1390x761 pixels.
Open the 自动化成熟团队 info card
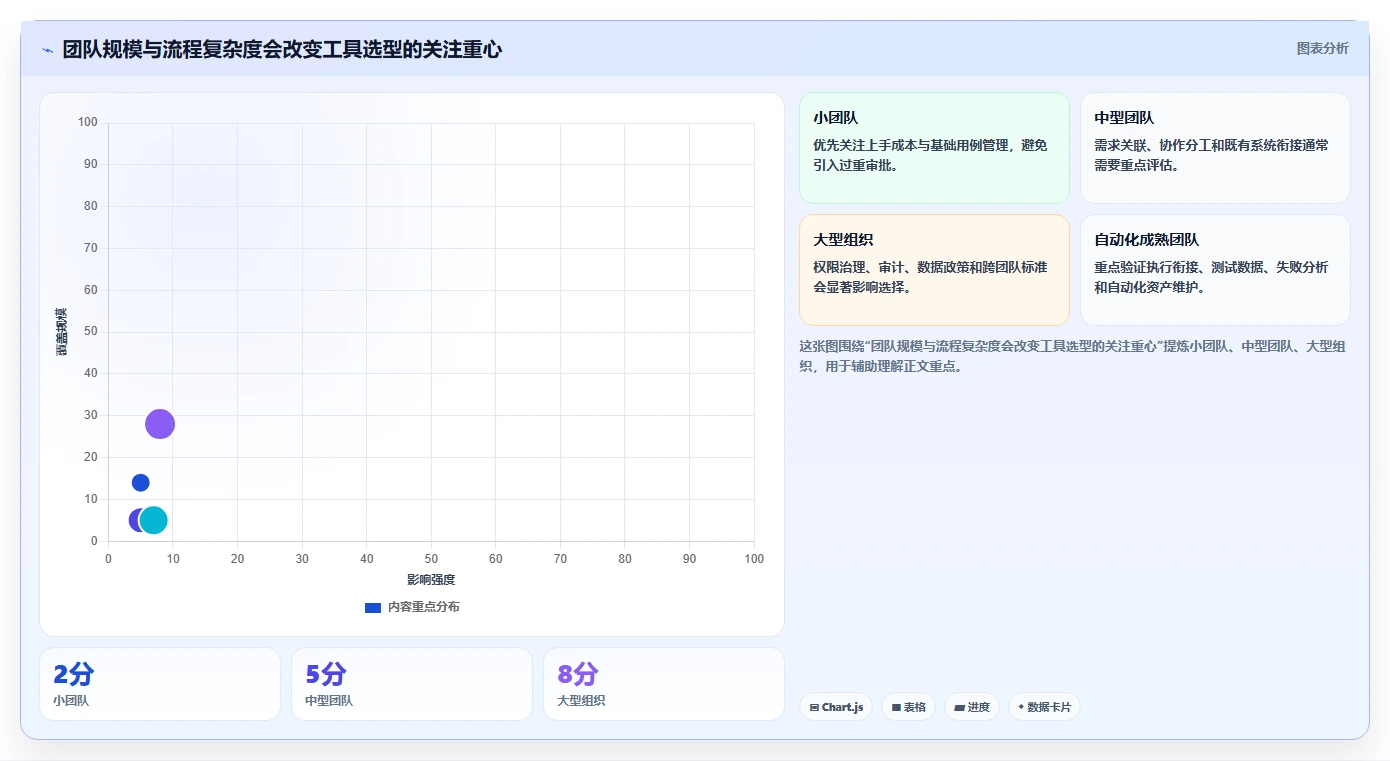pyautogui.click(x=1215, y=270)
